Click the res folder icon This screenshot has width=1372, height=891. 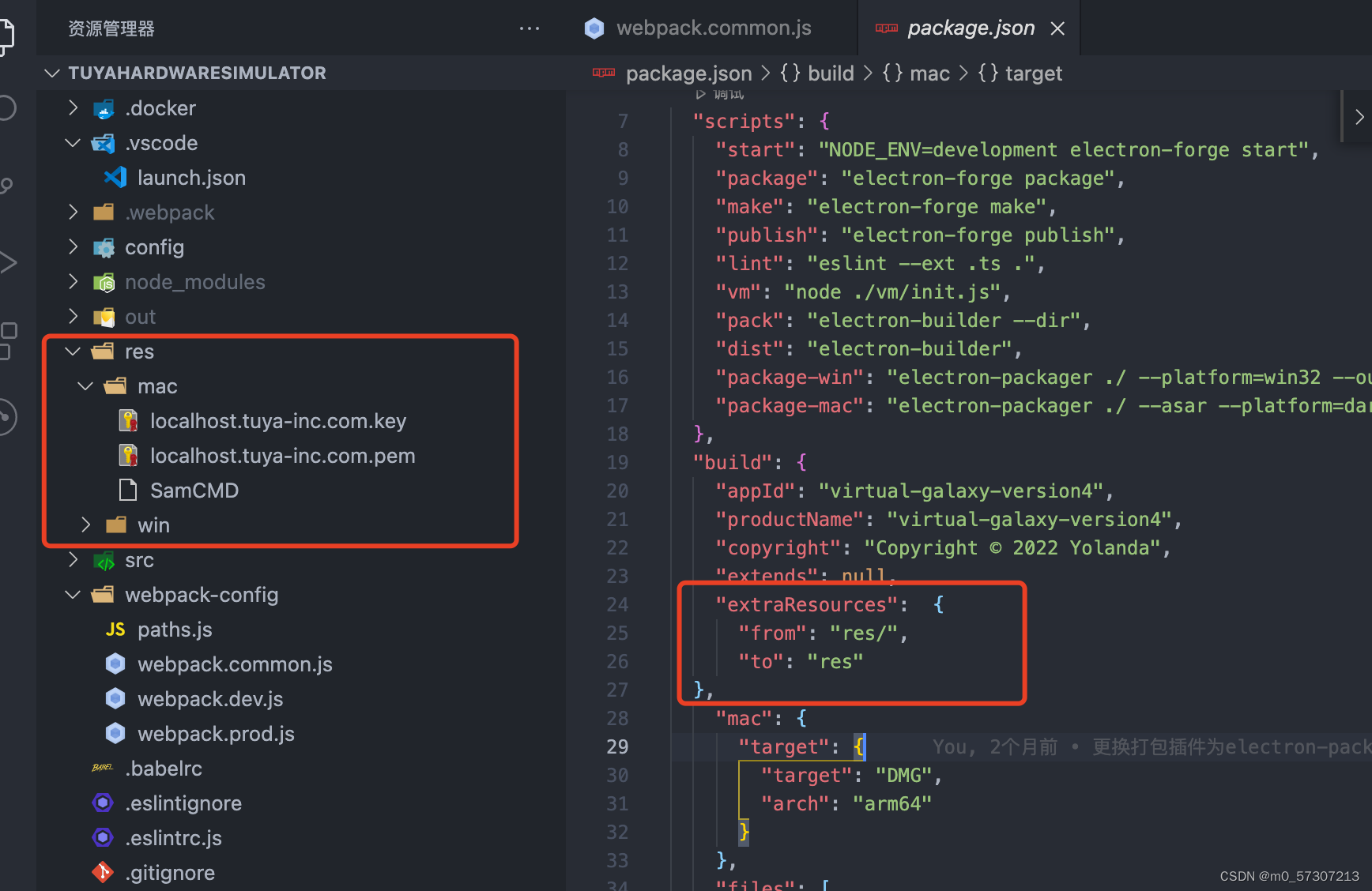[104, 352]
